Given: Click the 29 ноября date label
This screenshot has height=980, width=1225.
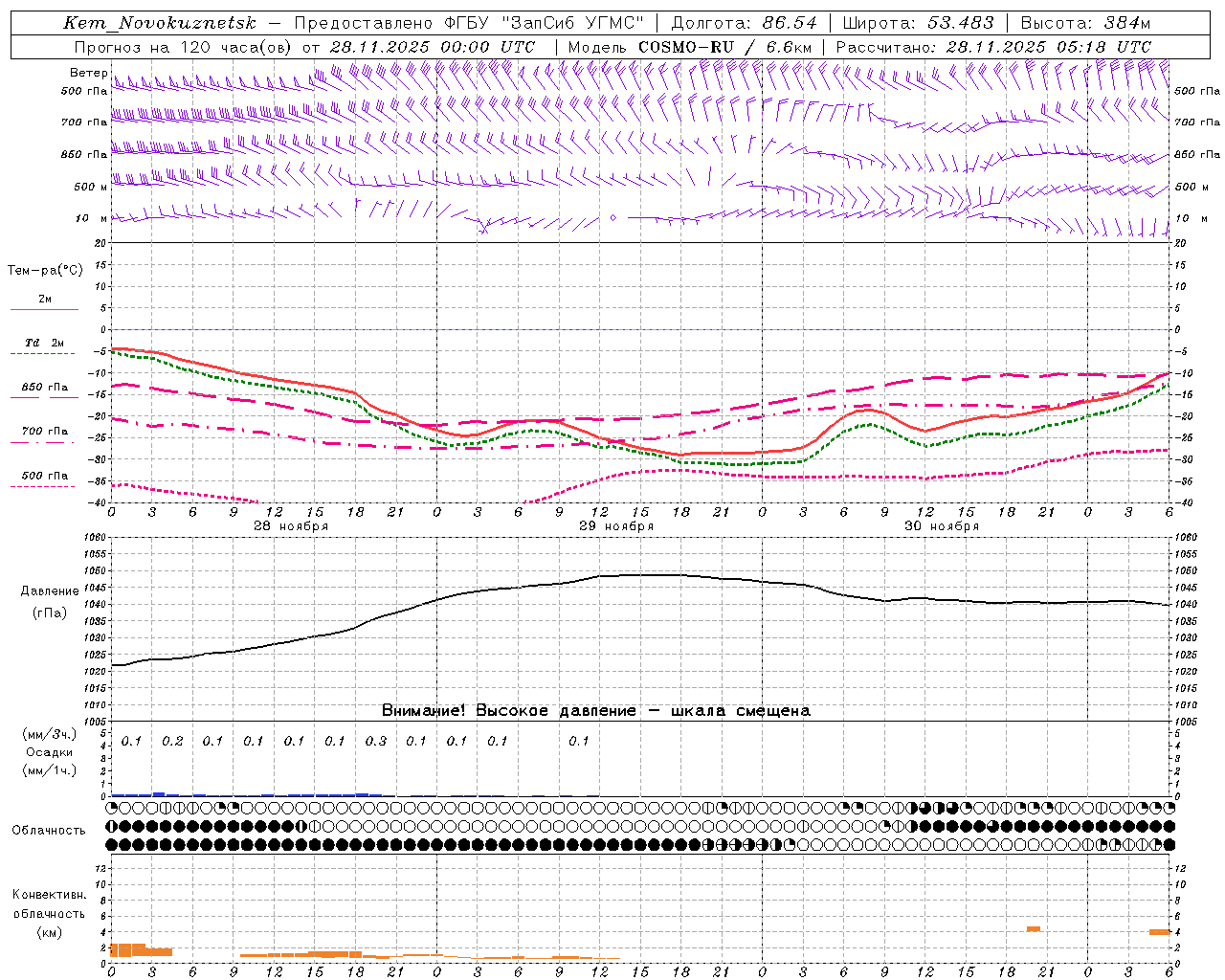Looking at the screenshot, I should point(616,526).
